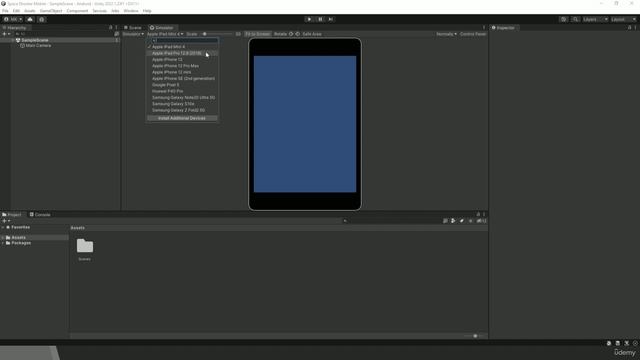Select the Simulator tab

tap(162, 28)
